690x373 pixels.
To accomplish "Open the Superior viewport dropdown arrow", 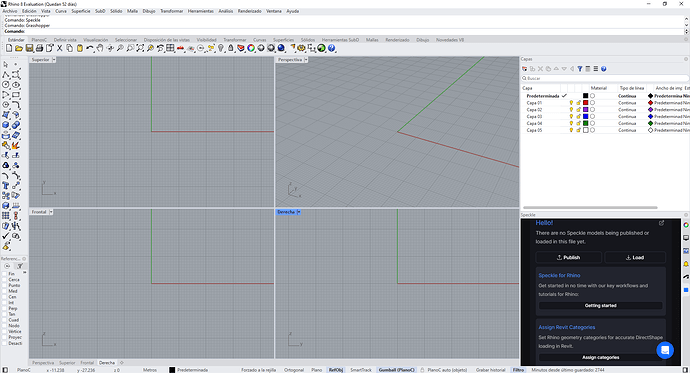I will tap(54, 60).
